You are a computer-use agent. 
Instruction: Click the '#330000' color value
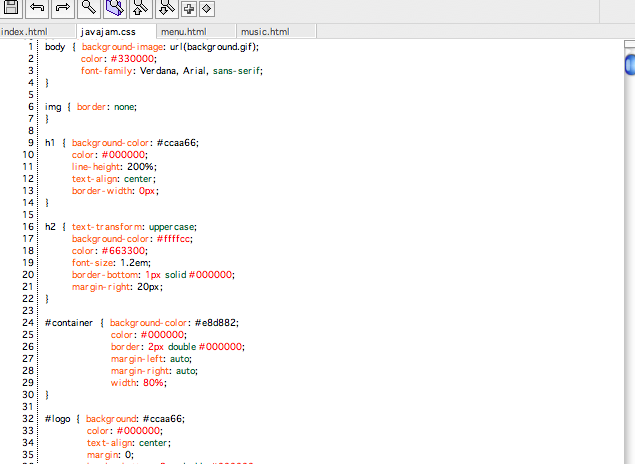[x=132, y=59]
